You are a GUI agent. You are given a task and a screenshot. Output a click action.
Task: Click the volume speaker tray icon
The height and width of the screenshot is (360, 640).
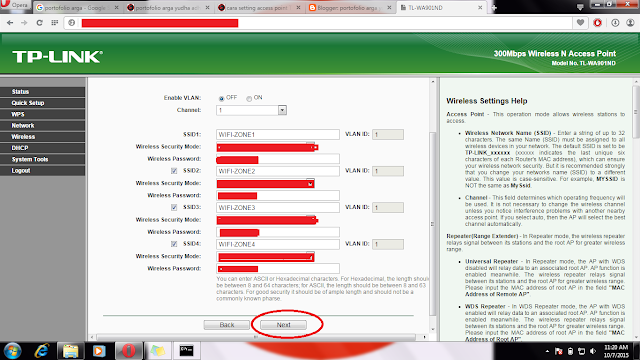[593, 351]
